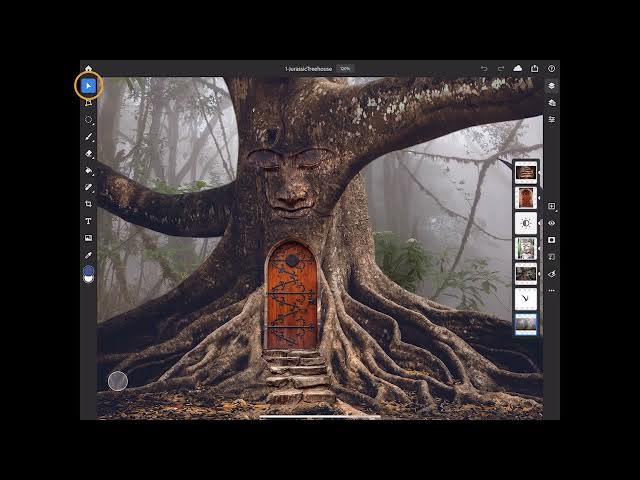Select the Brush tool
The width and height of the screenshot is (640, 480).
pos(88,137)
